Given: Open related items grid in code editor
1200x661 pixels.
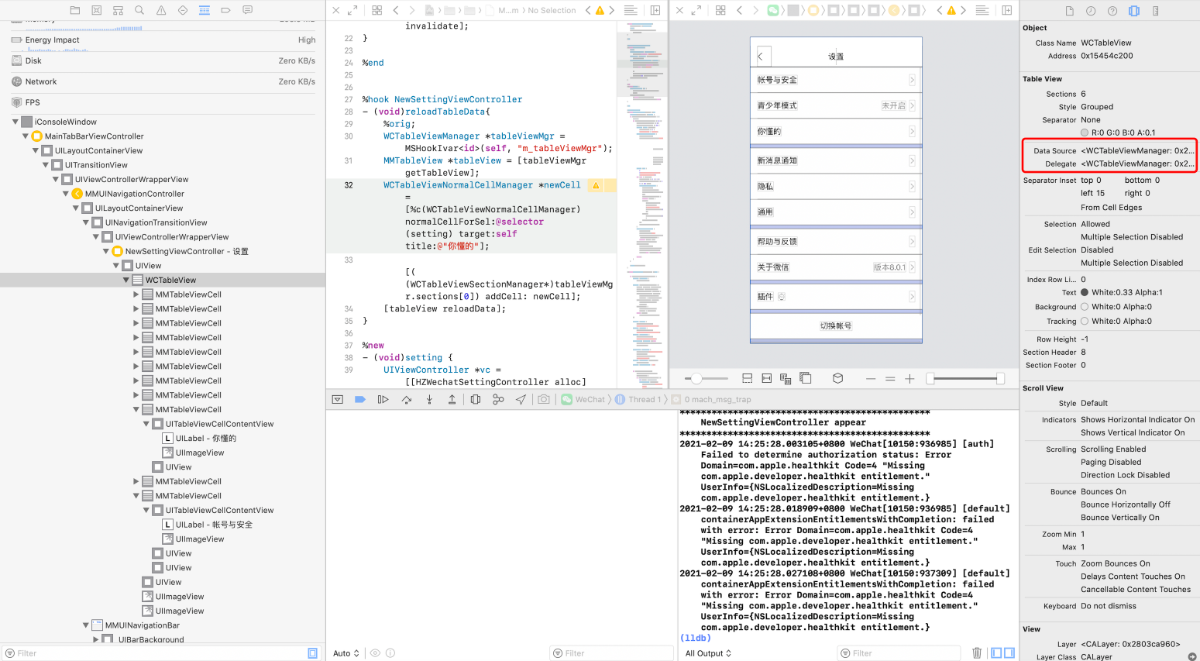Looking at the screenshot, I should (378, 10).
